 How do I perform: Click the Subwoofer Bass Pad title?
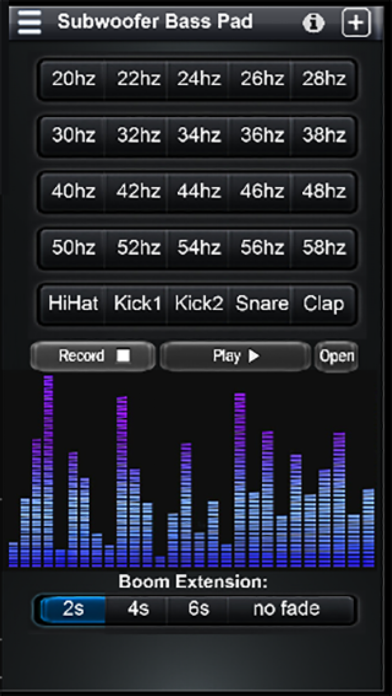[155, 21]
